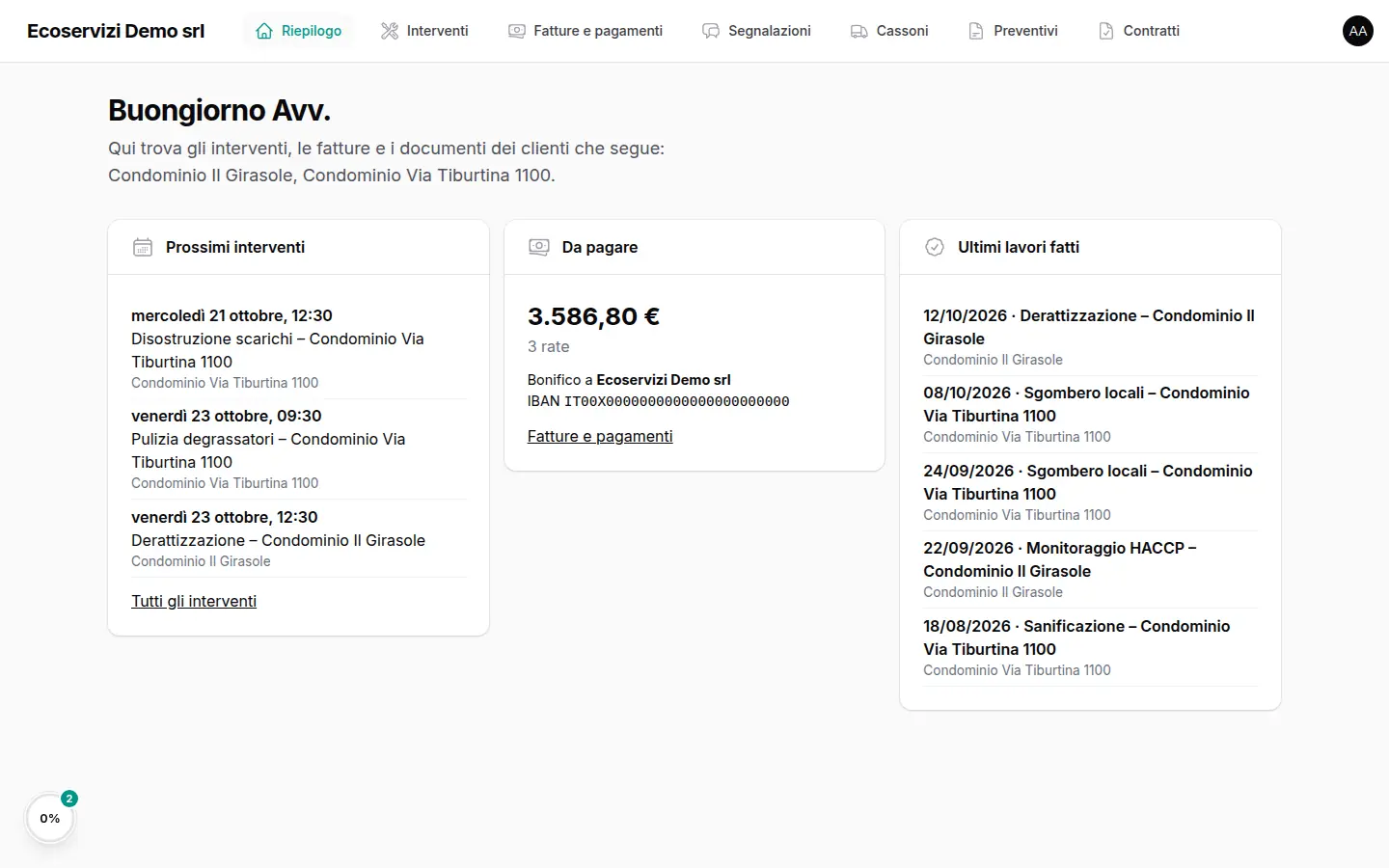
Task: Select the Riepilogo tab
Action: (x=299, y=31)
